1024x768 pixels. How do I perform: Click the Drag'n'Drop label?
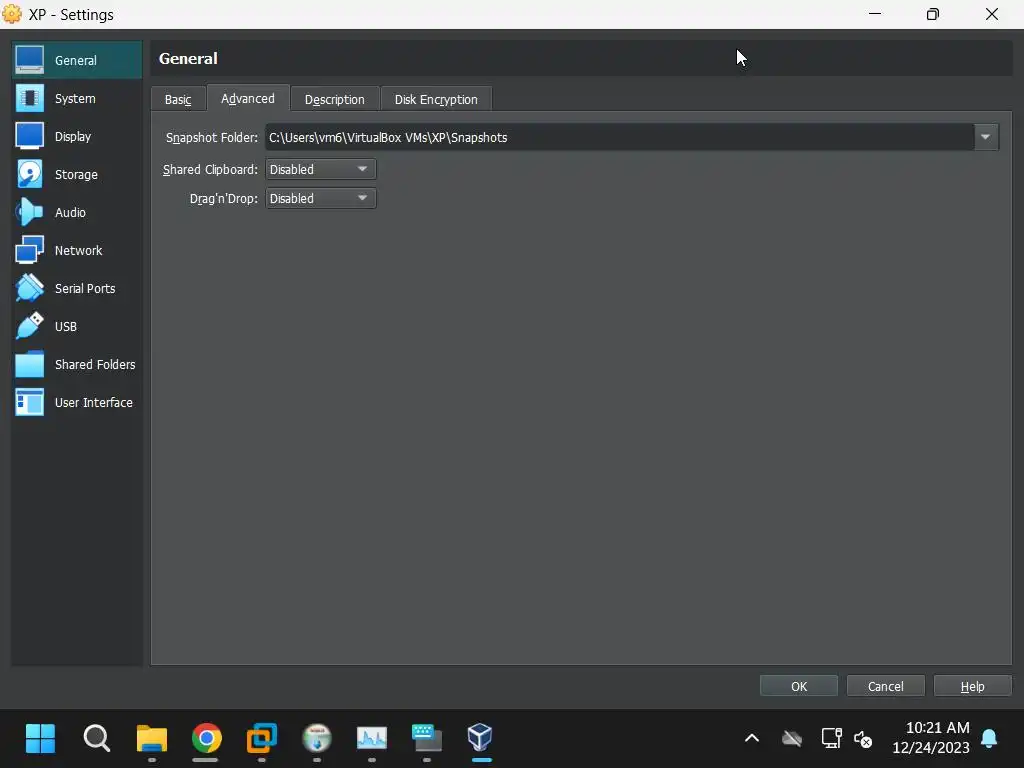(x=224, y=199)
